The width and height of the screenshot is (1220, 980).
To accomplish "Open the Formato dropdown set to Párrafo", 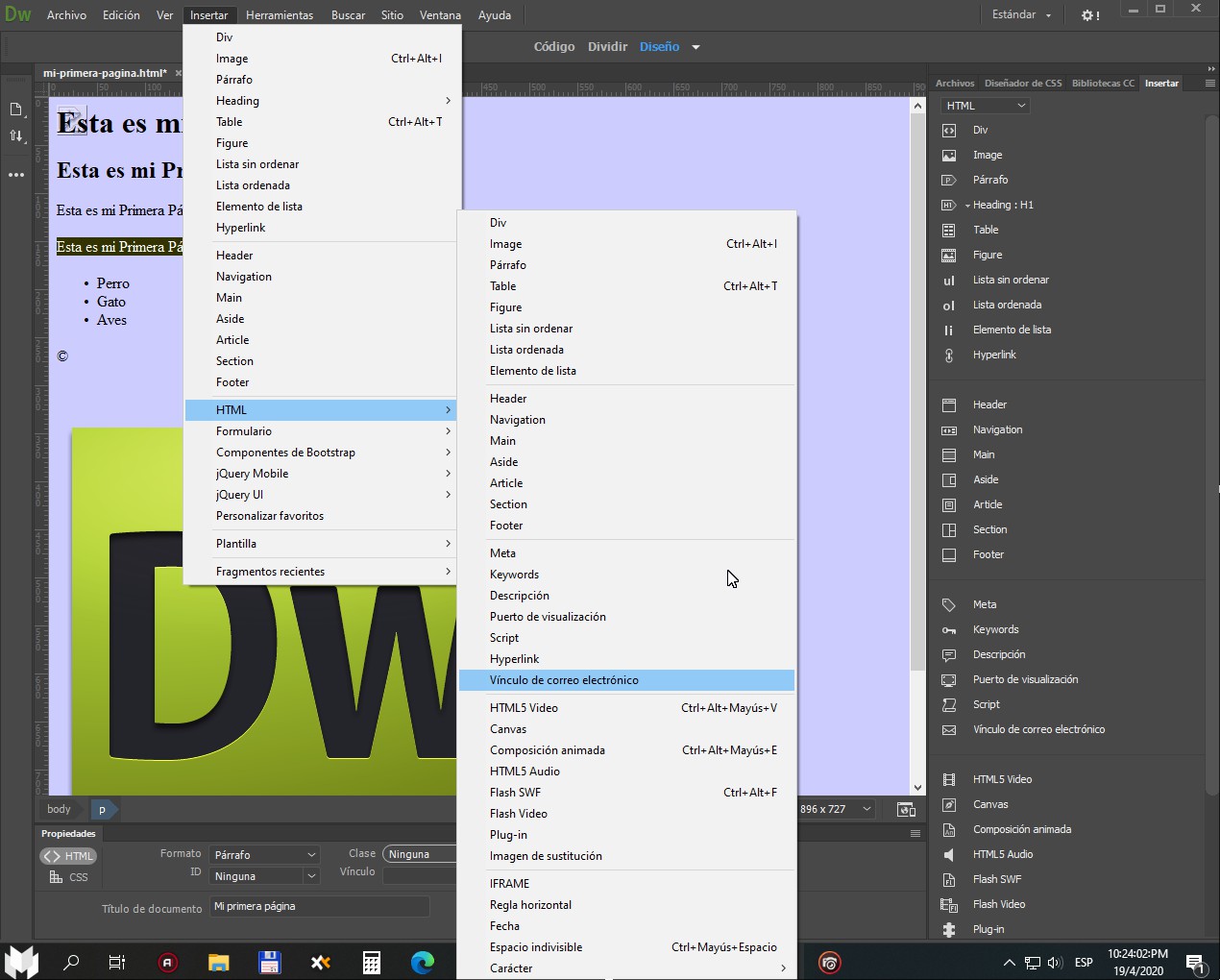I will coord(263,854).
